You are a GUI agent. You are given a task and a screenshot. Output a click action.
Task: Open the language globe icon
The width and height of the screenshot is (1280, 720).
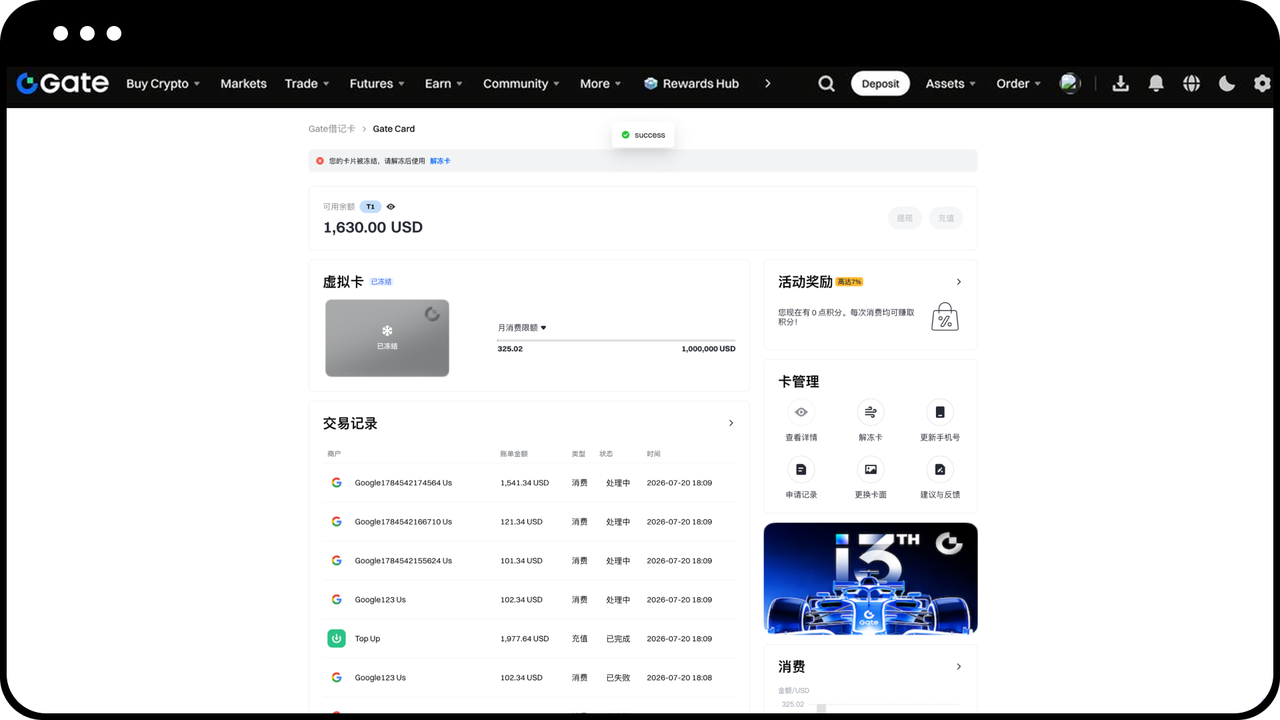coord(1191,84)
